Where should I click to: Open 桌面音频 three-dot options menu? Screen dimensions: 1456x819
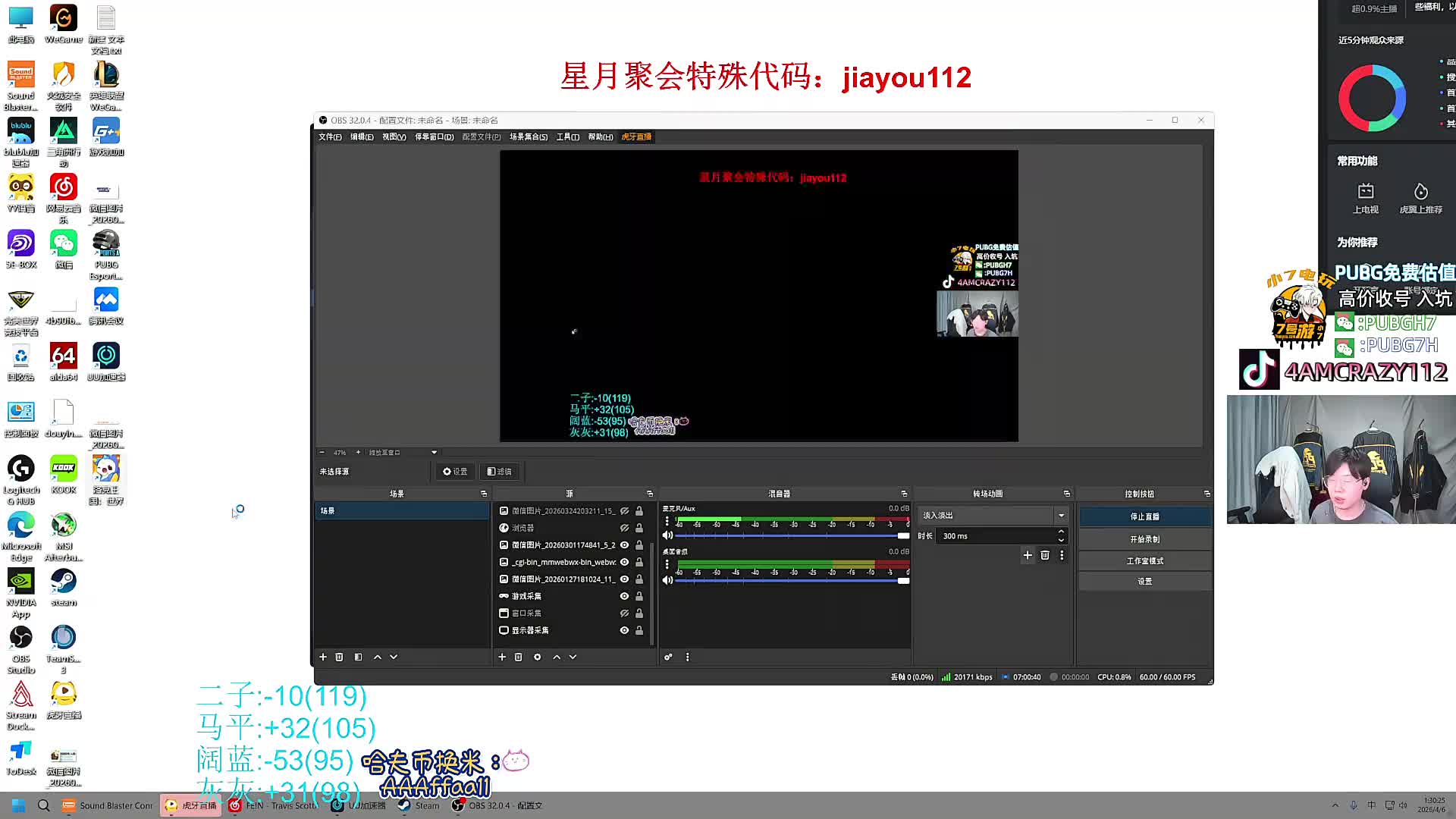(x=667, y=565)
